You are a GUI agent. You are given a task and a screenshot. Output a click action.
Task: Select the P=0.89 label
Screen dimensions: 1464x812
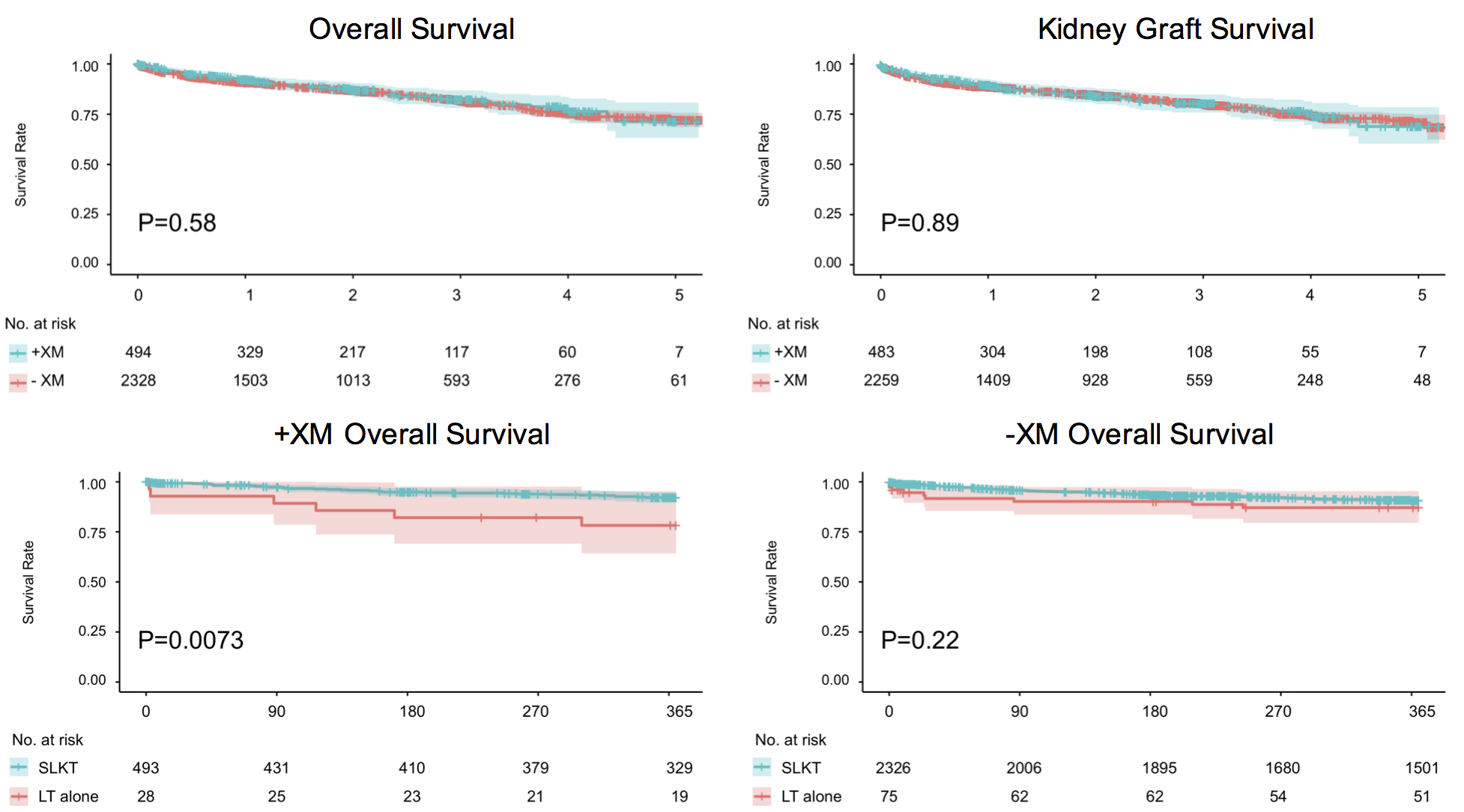click(x=919, y=223)
